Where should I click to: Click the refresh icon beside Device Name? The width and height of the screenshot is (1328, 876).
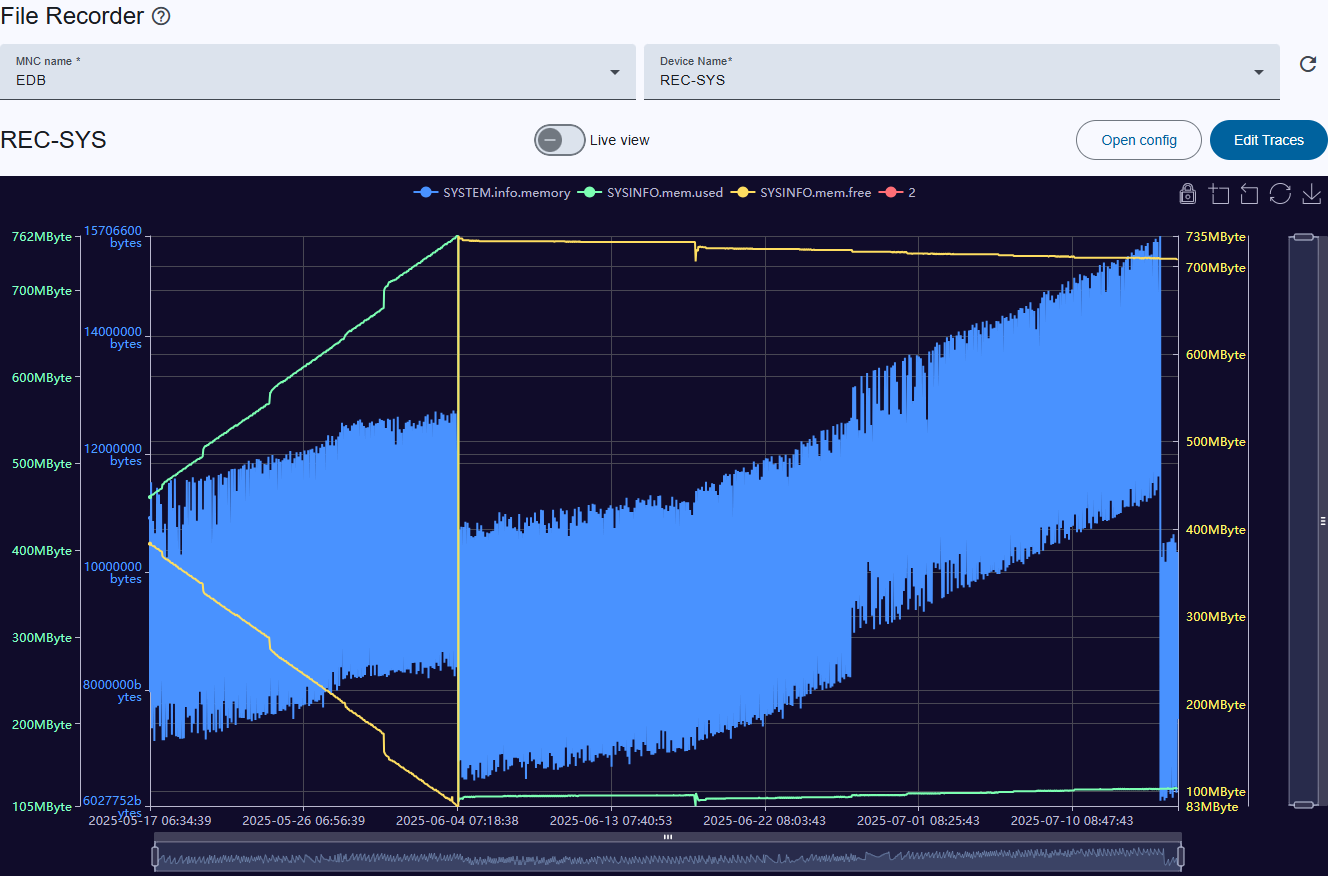click(1307, 65)
